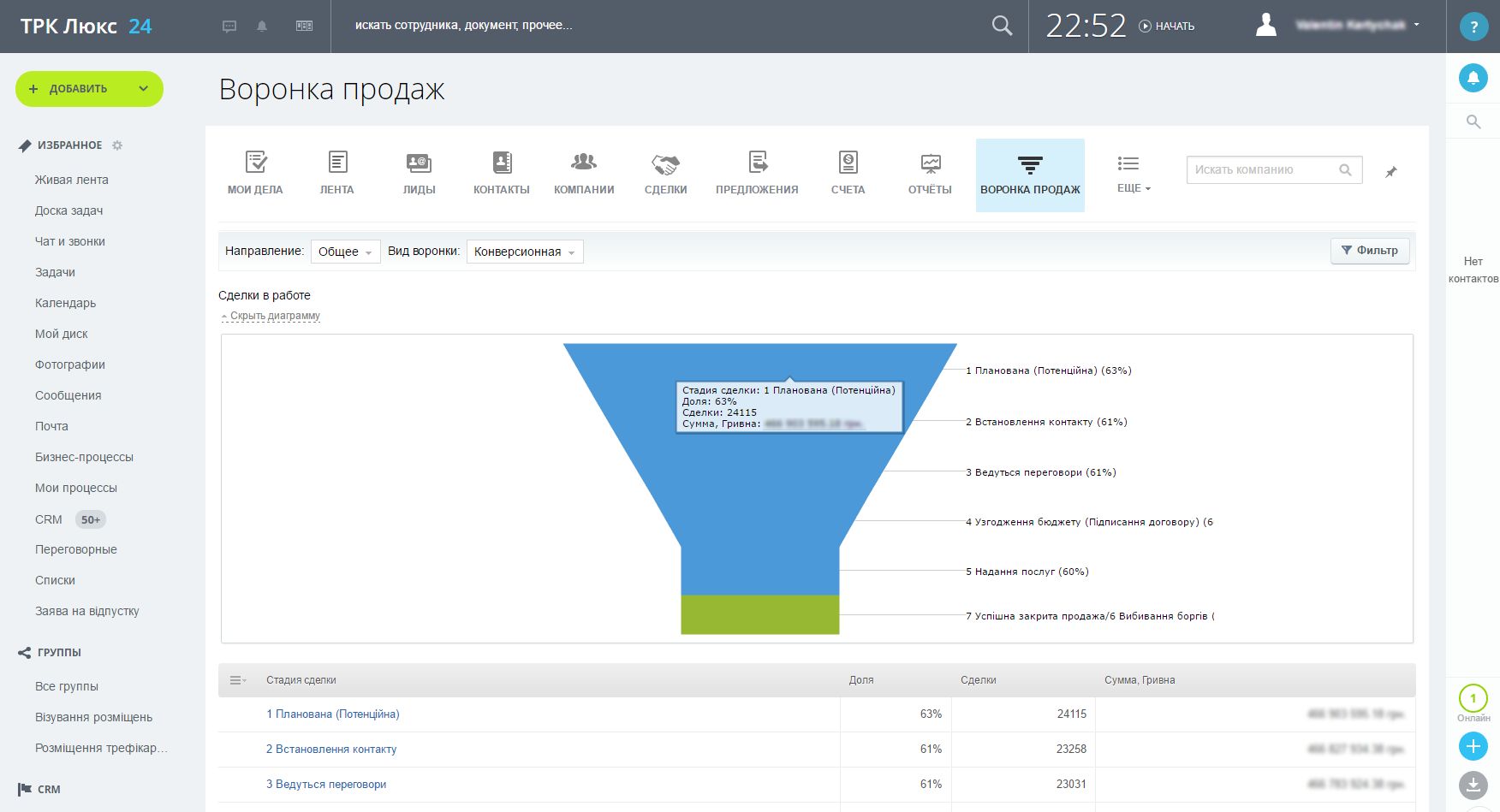Click the Доля column header
Image resolution: width=1500 pixels, height=812 pixels.
tap(861, 680)
